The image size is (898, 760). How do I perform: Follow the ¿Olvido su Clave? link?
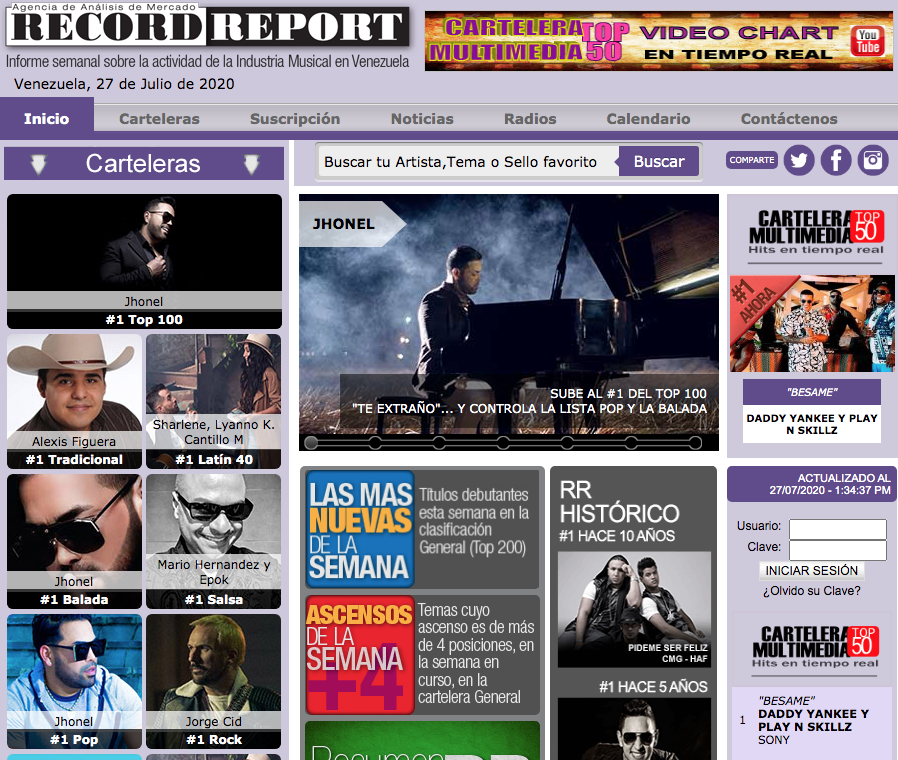pyautogui.click(x=811, y=590)
